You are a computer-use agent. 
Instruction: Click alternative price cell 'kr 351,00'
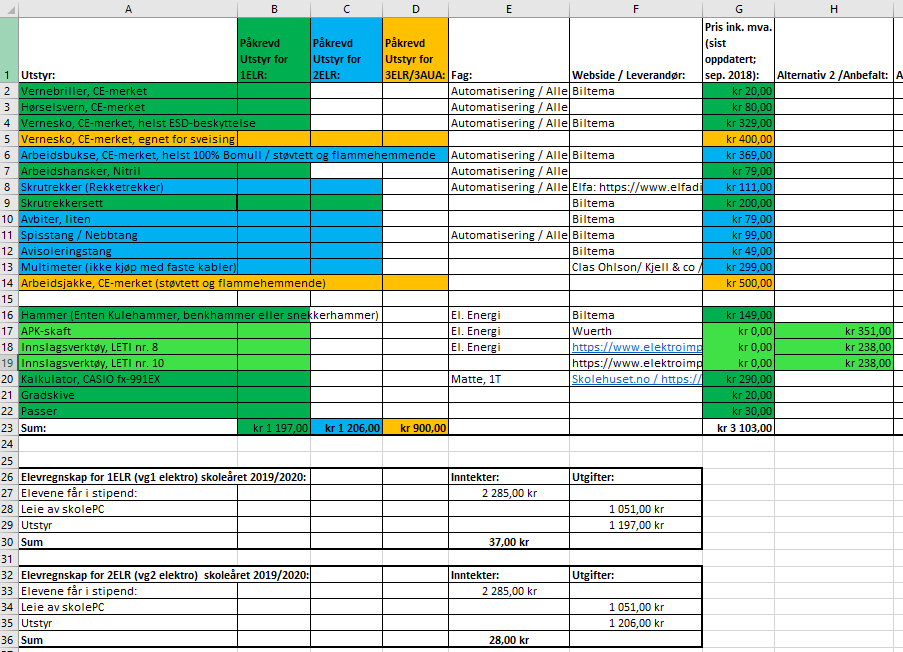(x=834, y=331)
